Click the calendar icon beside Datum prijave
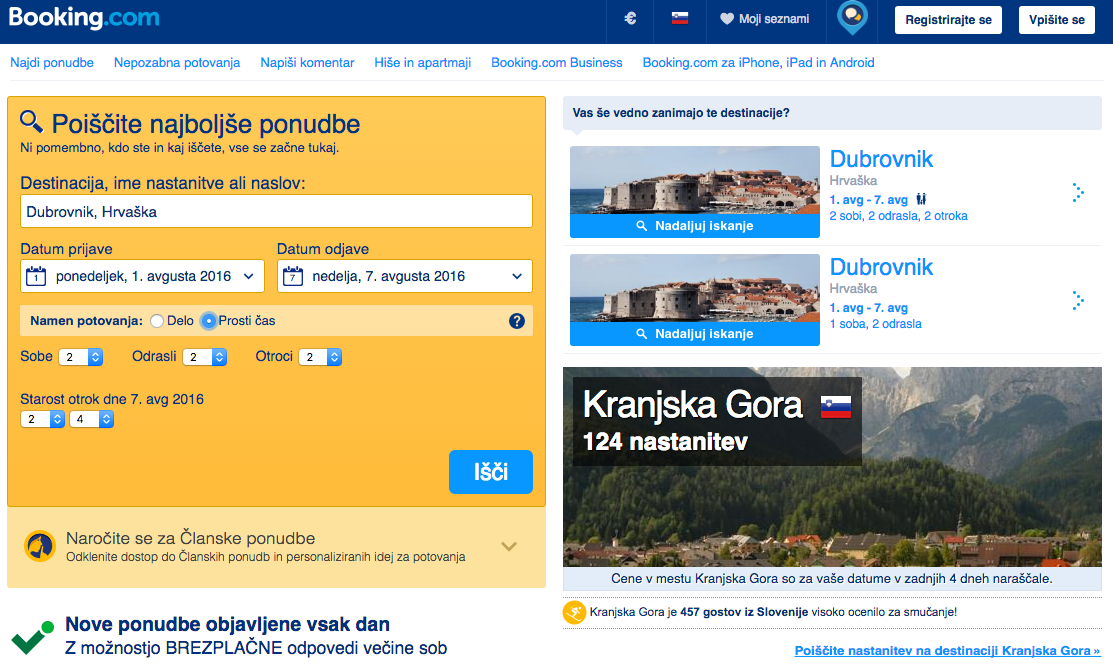Viewport: 1113px width, 671px height. [36, 276]
